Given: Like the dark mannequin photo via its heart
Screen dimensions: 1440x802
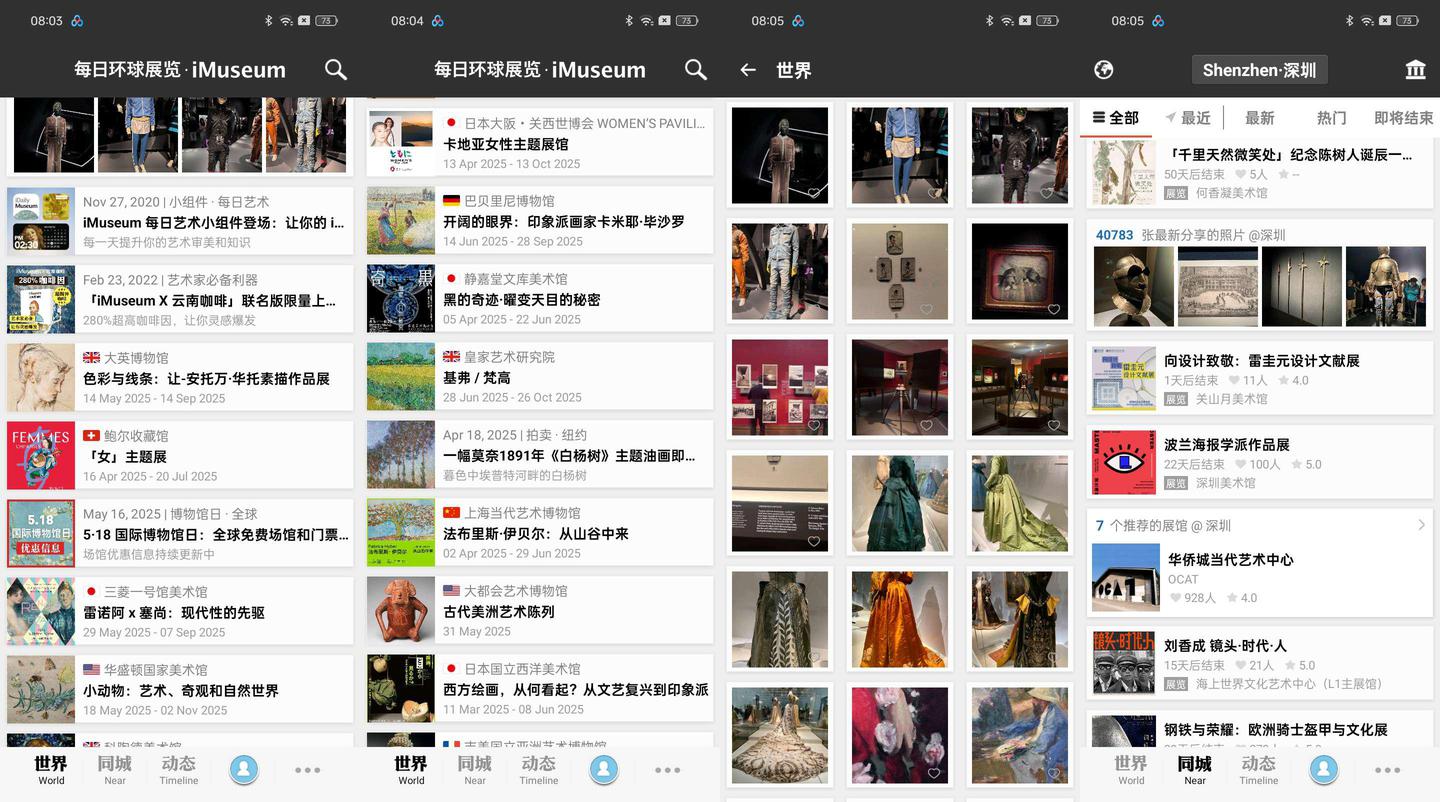Looking at the screenshot, I should (x=814, y=194).
